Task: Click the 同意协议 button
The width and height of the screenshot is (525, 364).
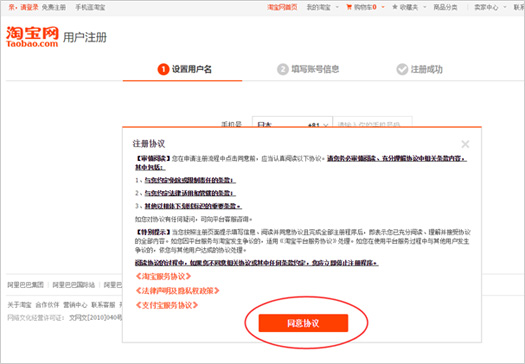Action: coord(303,323)
